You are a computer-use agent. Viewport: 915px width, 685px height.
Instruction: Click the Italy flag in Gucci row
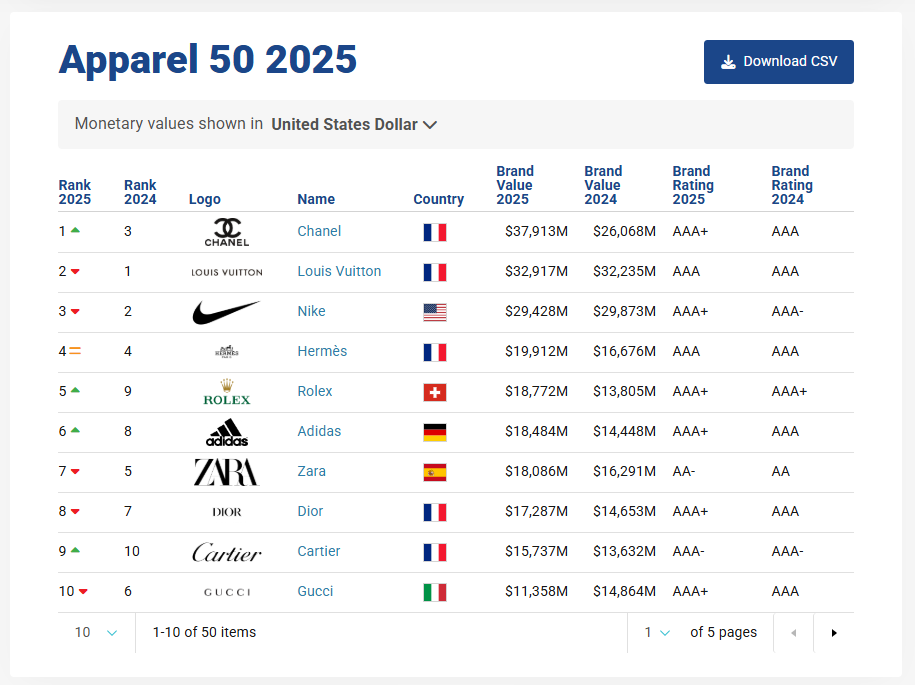434,592
